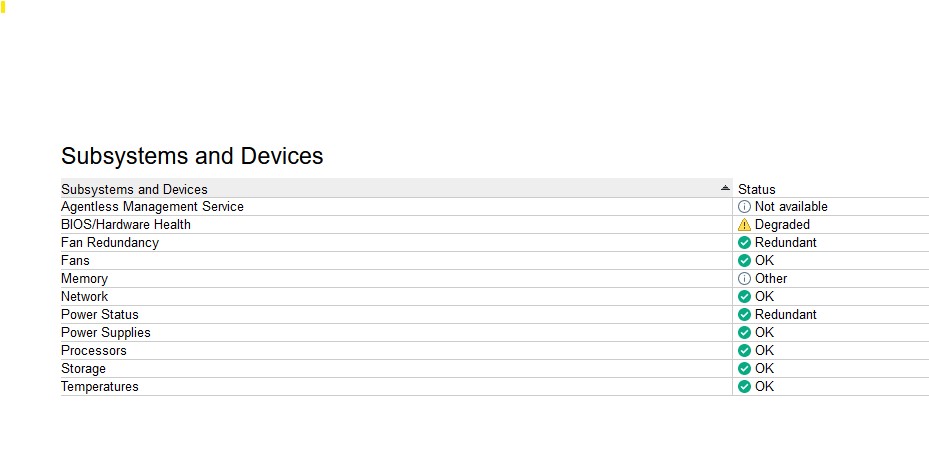Click the Memory Other info icon
929x467 pixels.
744,279
